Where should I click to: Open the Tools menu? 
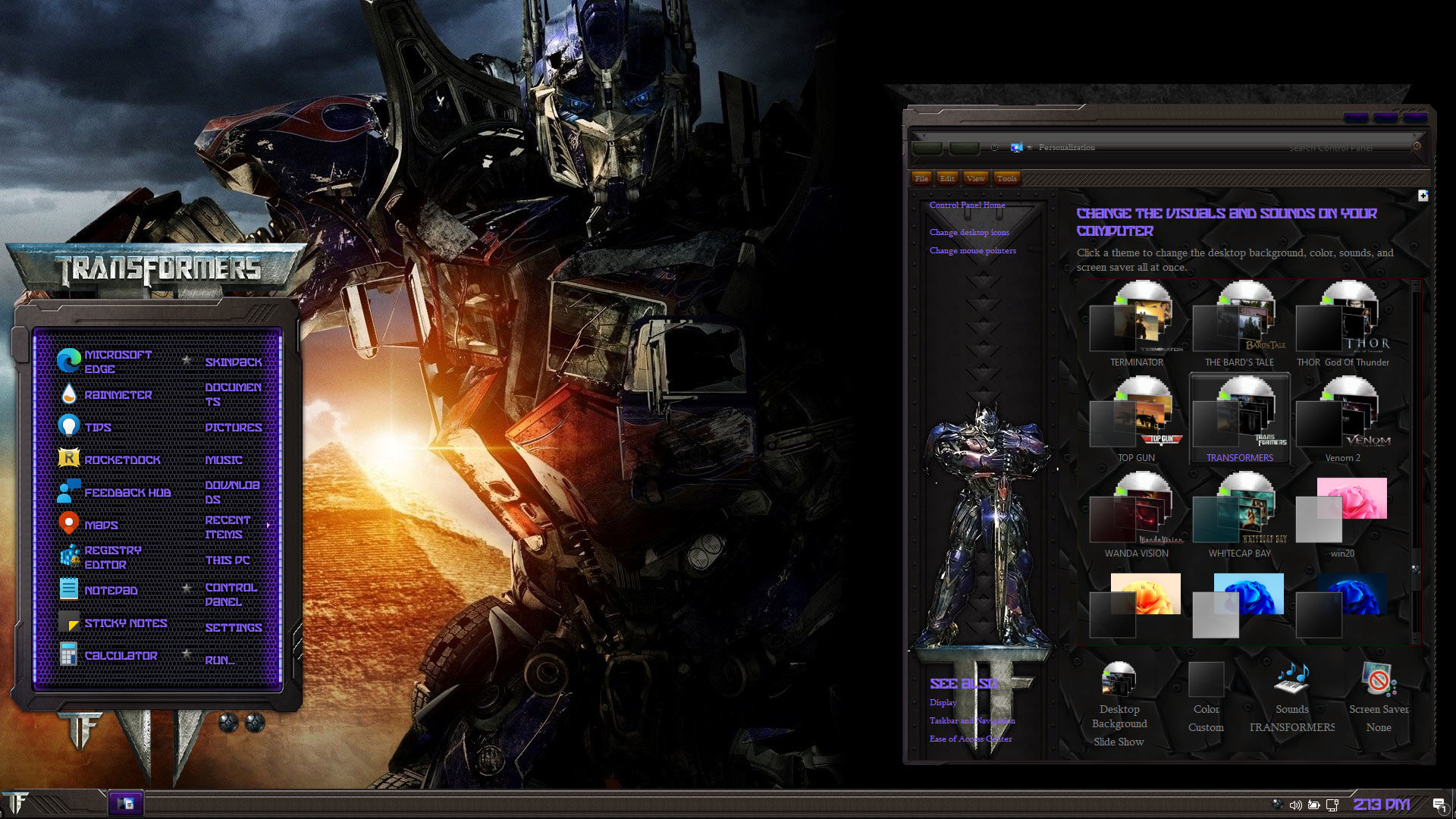(1006, 178)
